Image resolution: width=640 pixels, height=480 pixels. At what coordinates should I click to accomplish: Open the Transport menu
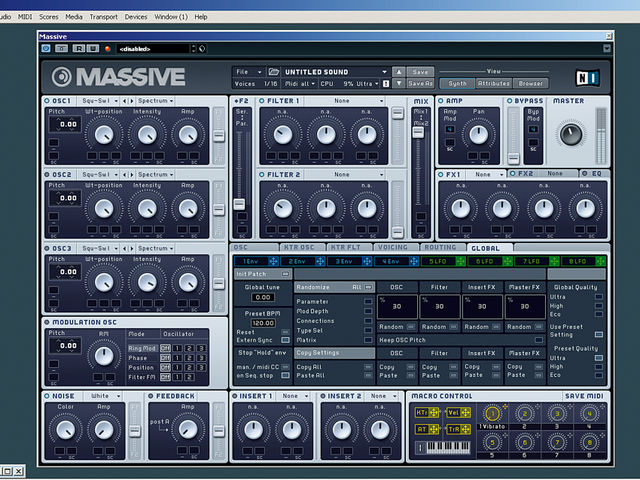coord(103,17)
